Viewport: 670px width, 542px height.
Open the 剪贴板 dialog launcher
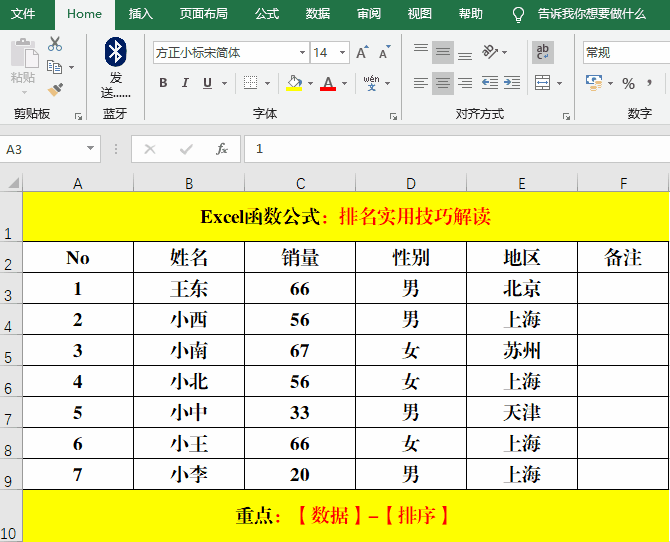tap(78, 116)
